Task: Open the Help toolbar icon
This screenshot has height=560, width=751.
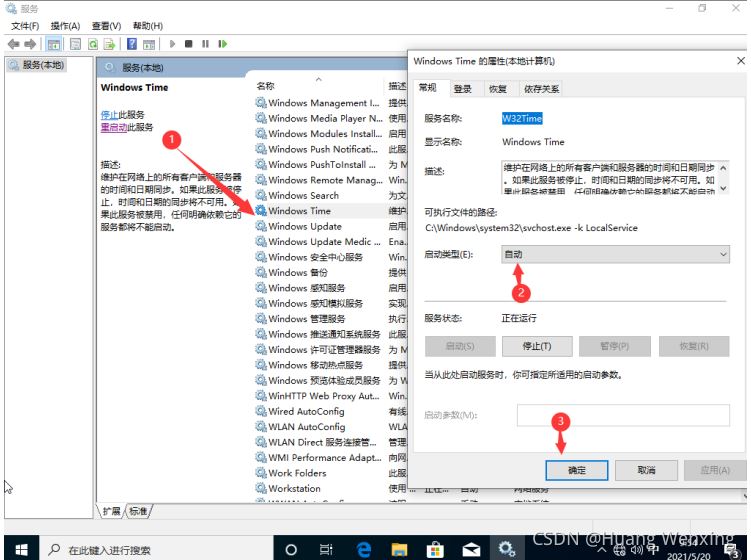Action: pos(132,44)
